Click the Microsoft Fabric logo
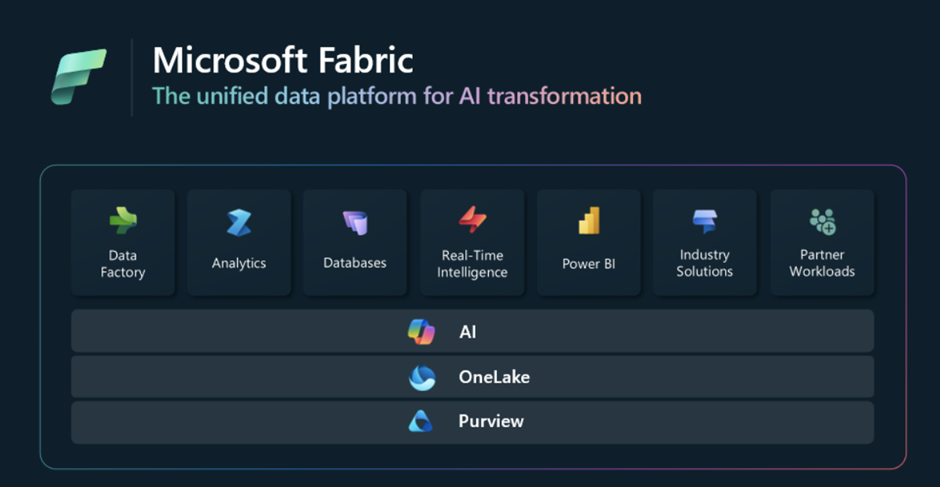Screen dimensions: 940x487 click(79, 76)
